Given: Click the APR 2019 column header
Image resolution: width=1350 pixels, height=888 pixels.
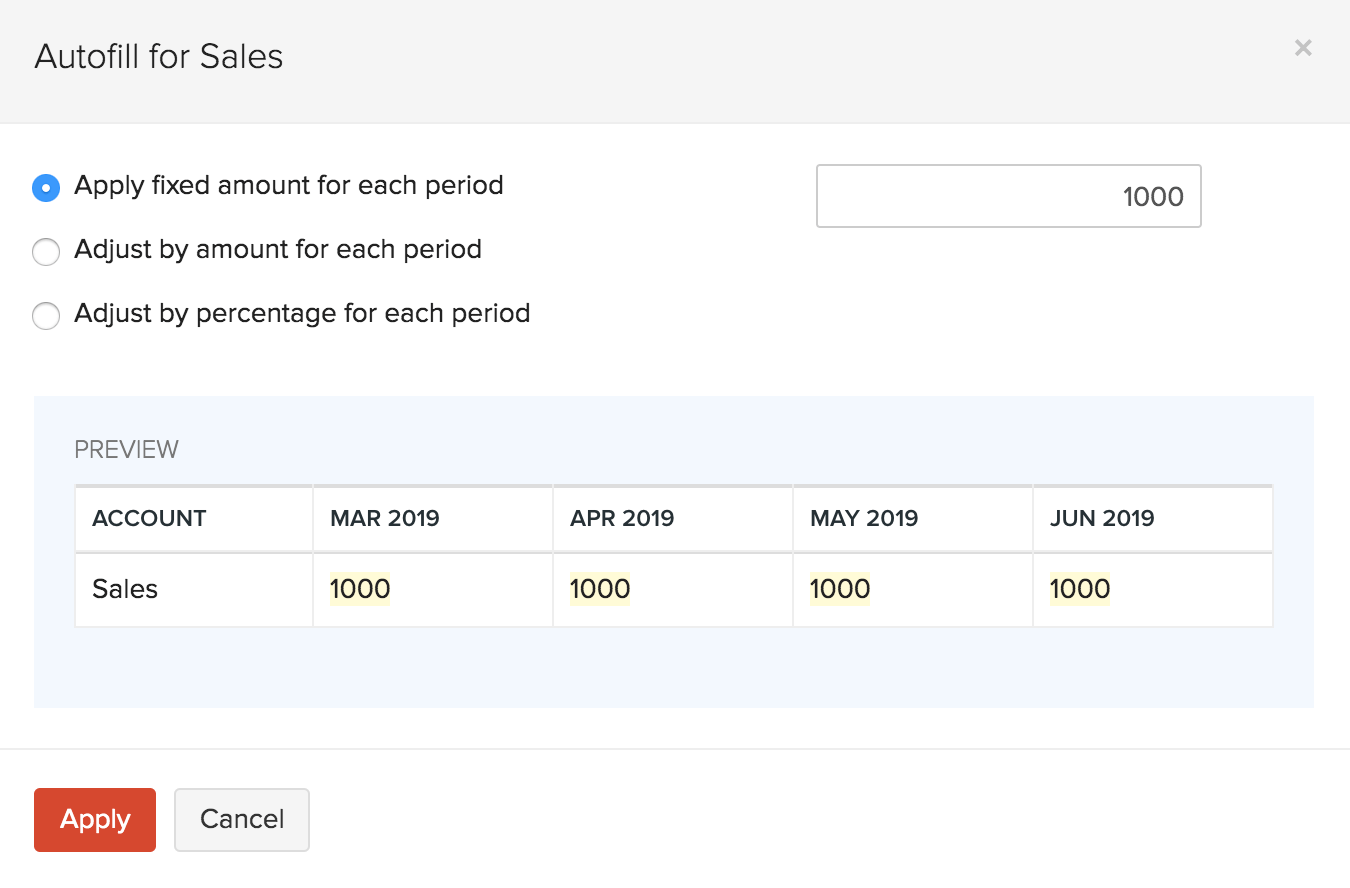Looking at the screenshot, I should click(622, 518).
